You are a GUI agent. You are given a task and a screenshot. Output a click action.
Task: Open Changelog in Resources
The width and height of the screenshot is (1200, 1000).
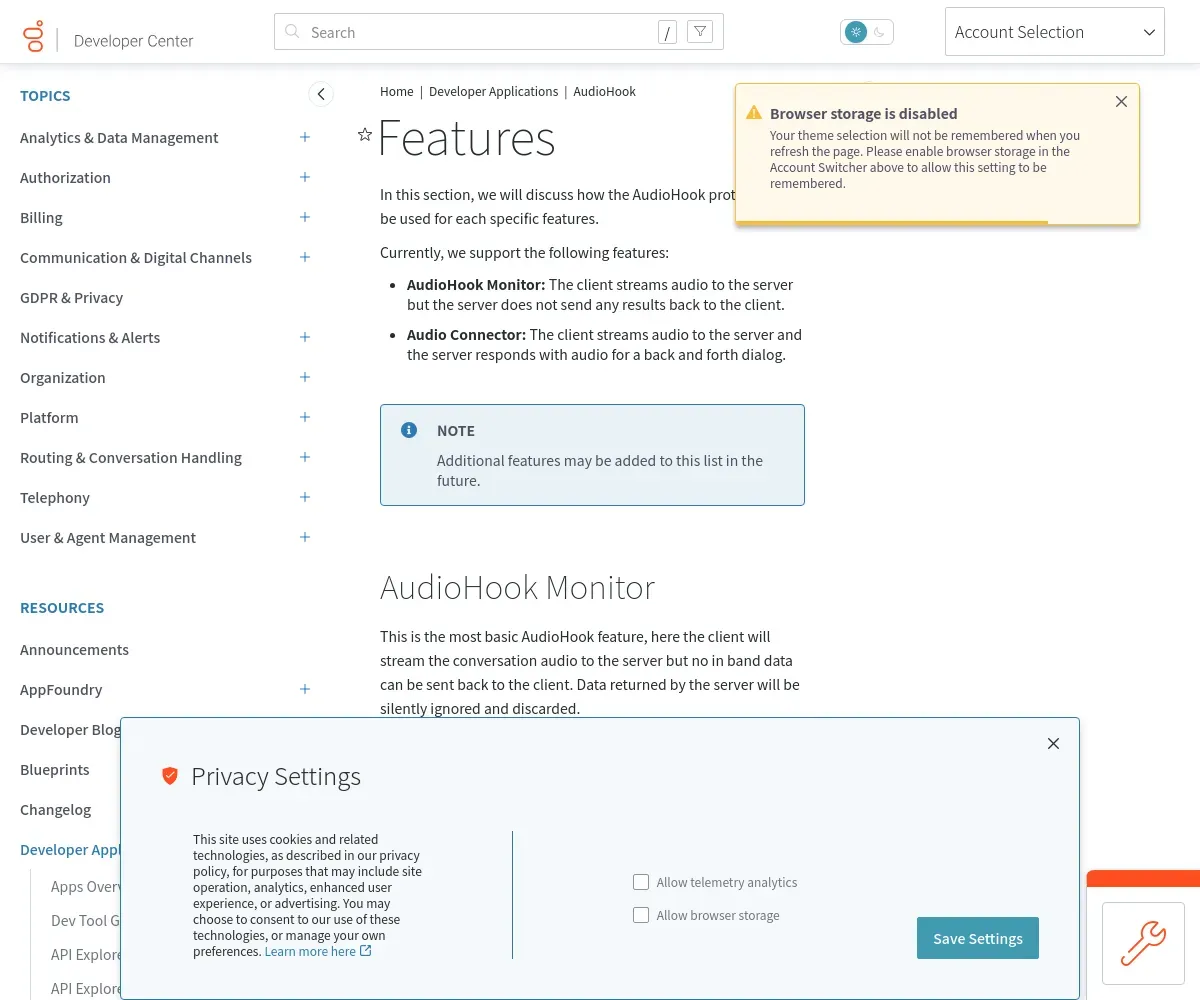tap(55, 809)
